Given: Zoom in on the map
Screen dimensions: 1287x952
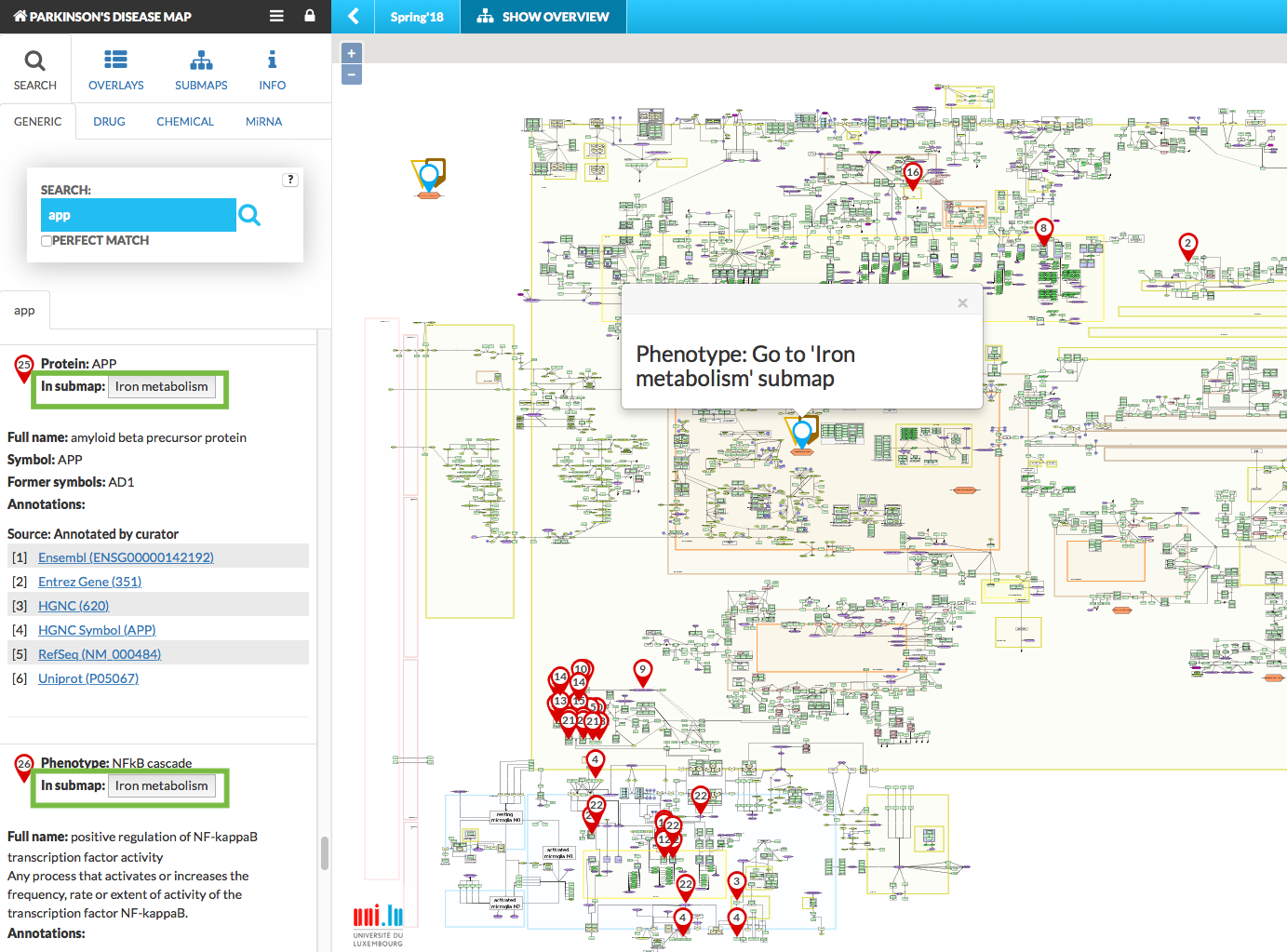Looking at the screenshot, I should pos(352,53).
